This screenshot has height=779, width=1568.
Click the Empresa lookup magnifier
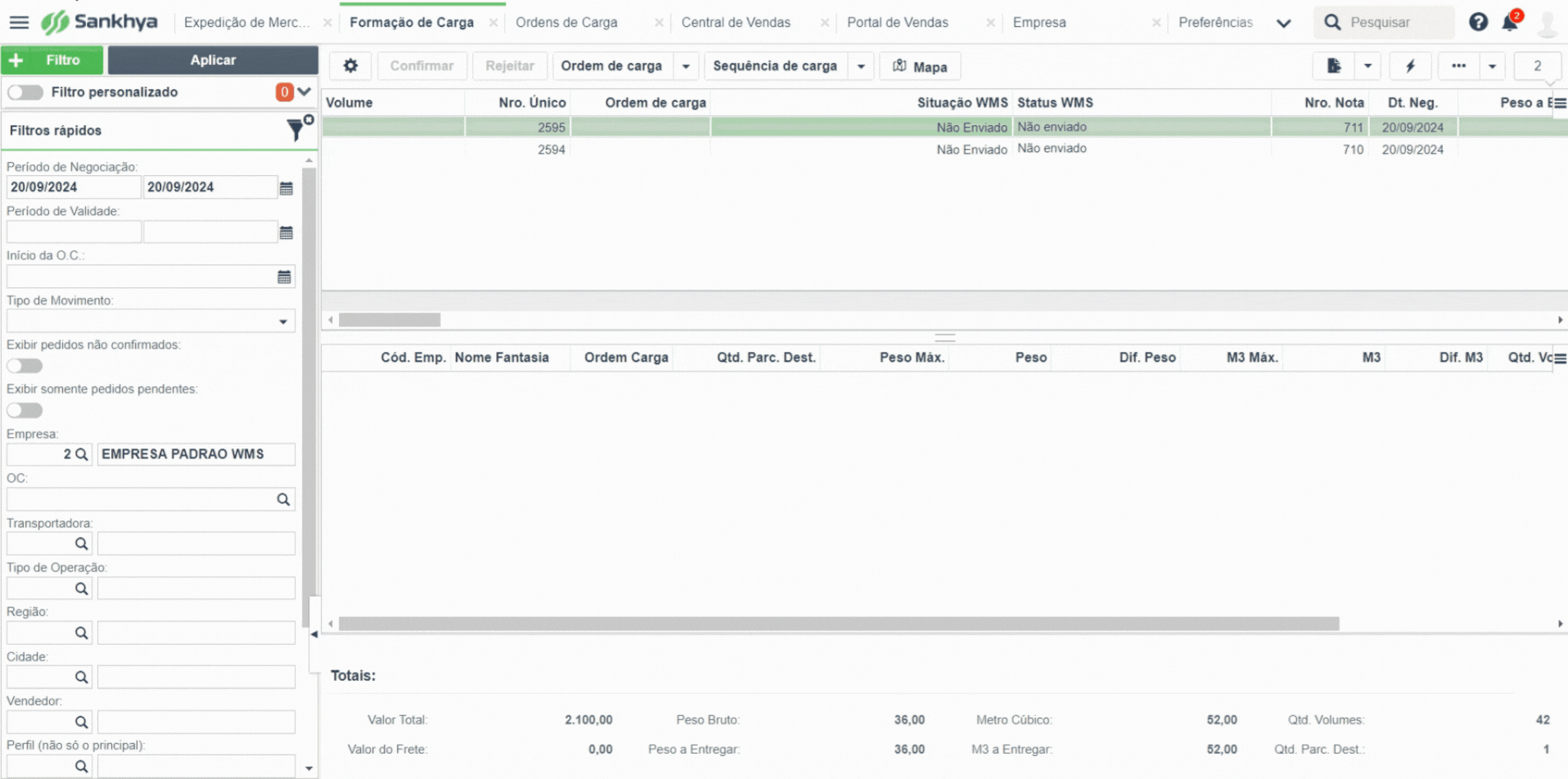point(81,454)
